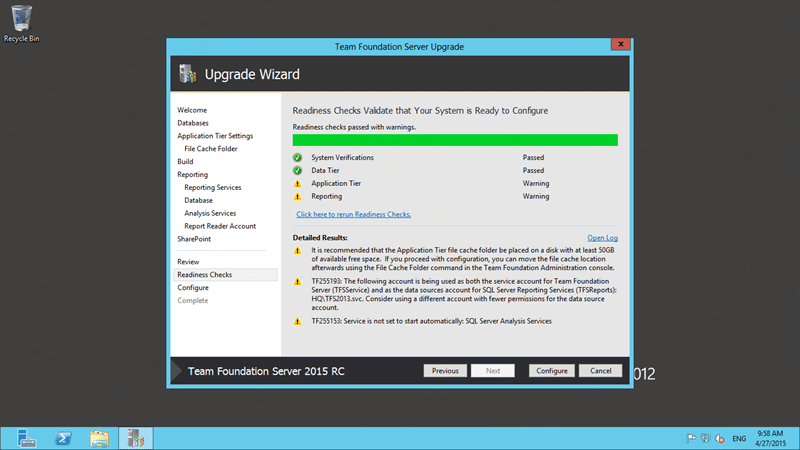The height and width of the screenshot is (450, 800).
Task: Select the Readiness Checks step
Action: [225, 274]
